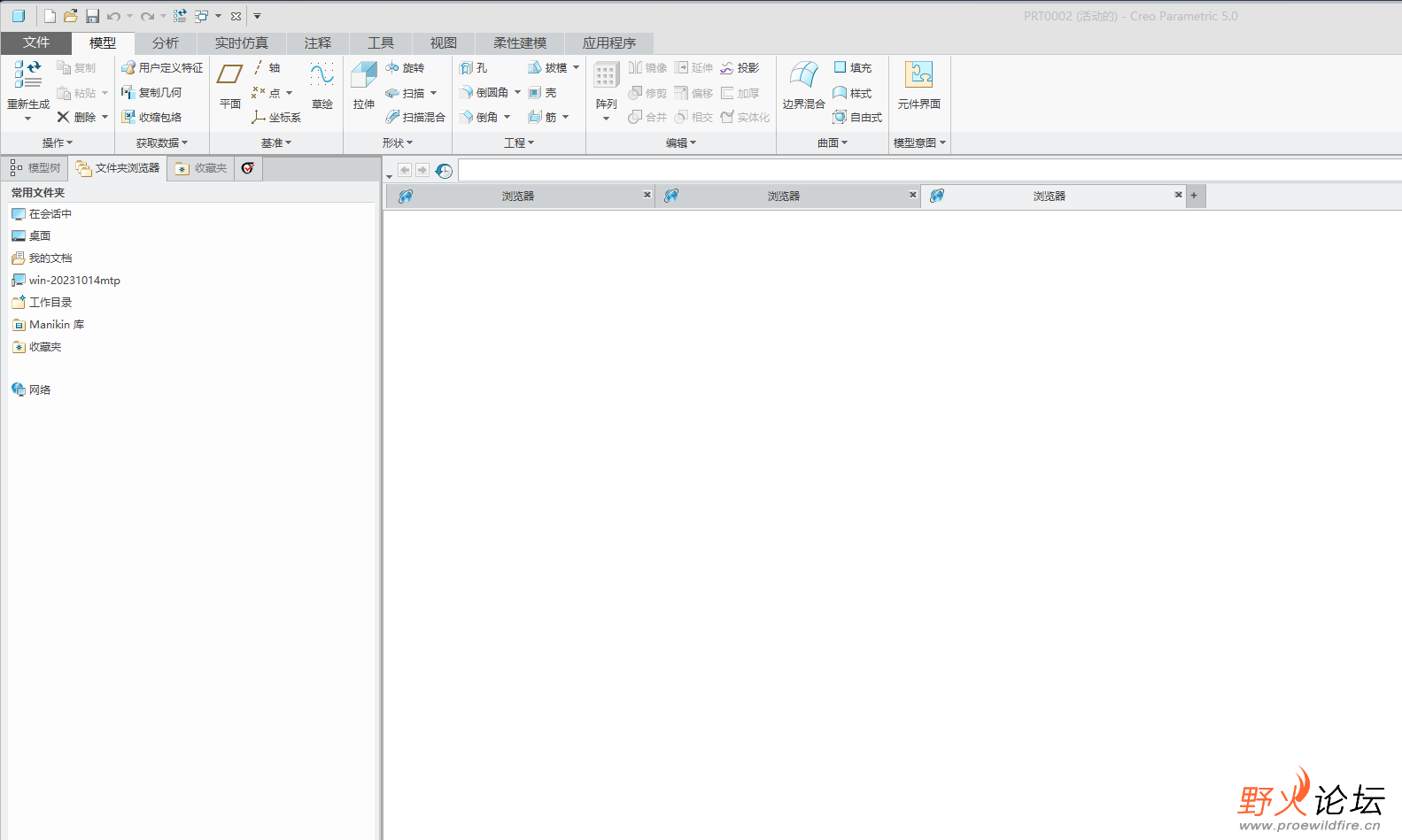This screenshot has height=840, width=1402.
Task: Select the Hole (孔) tool
Action: 474,67
